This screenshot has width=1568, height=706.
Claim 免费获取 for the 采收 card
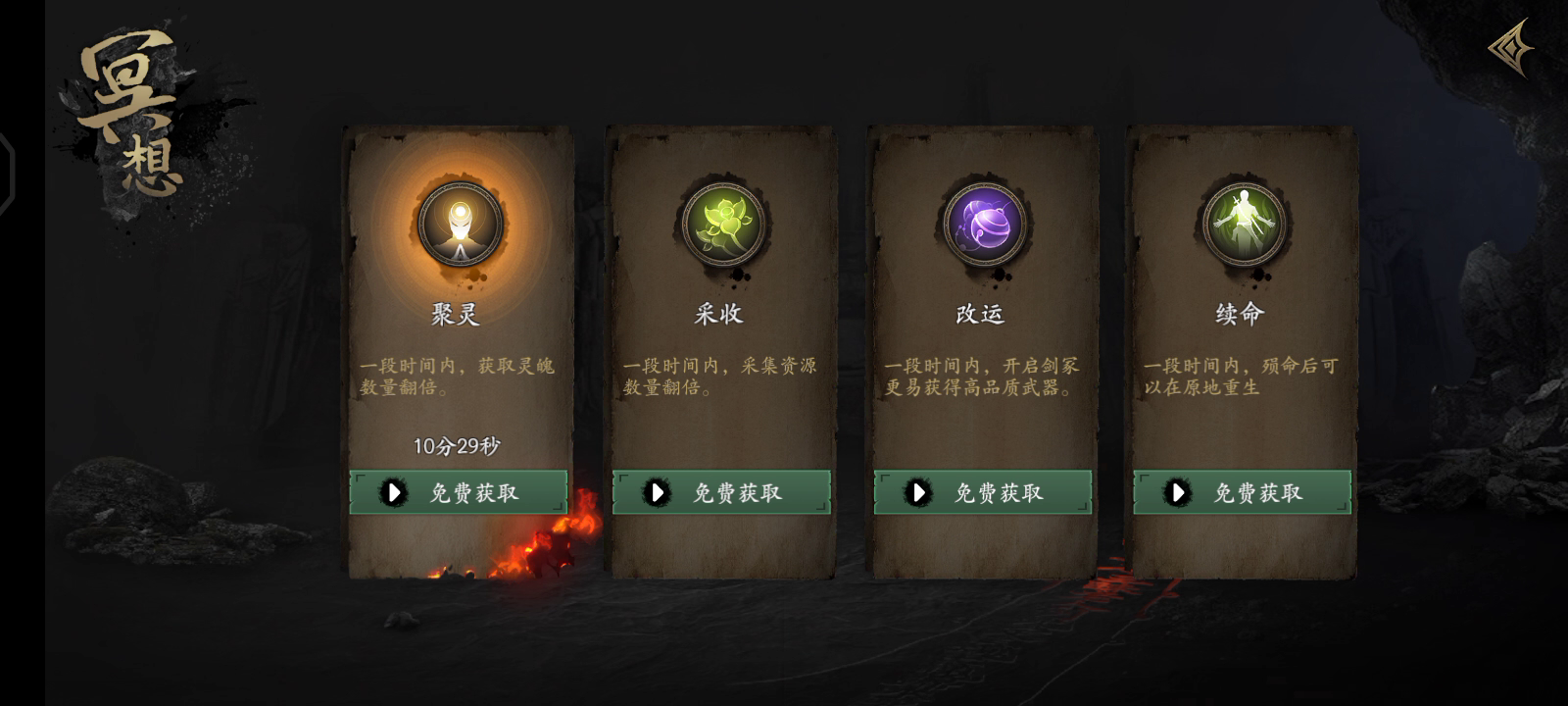(x=721, y=492)
